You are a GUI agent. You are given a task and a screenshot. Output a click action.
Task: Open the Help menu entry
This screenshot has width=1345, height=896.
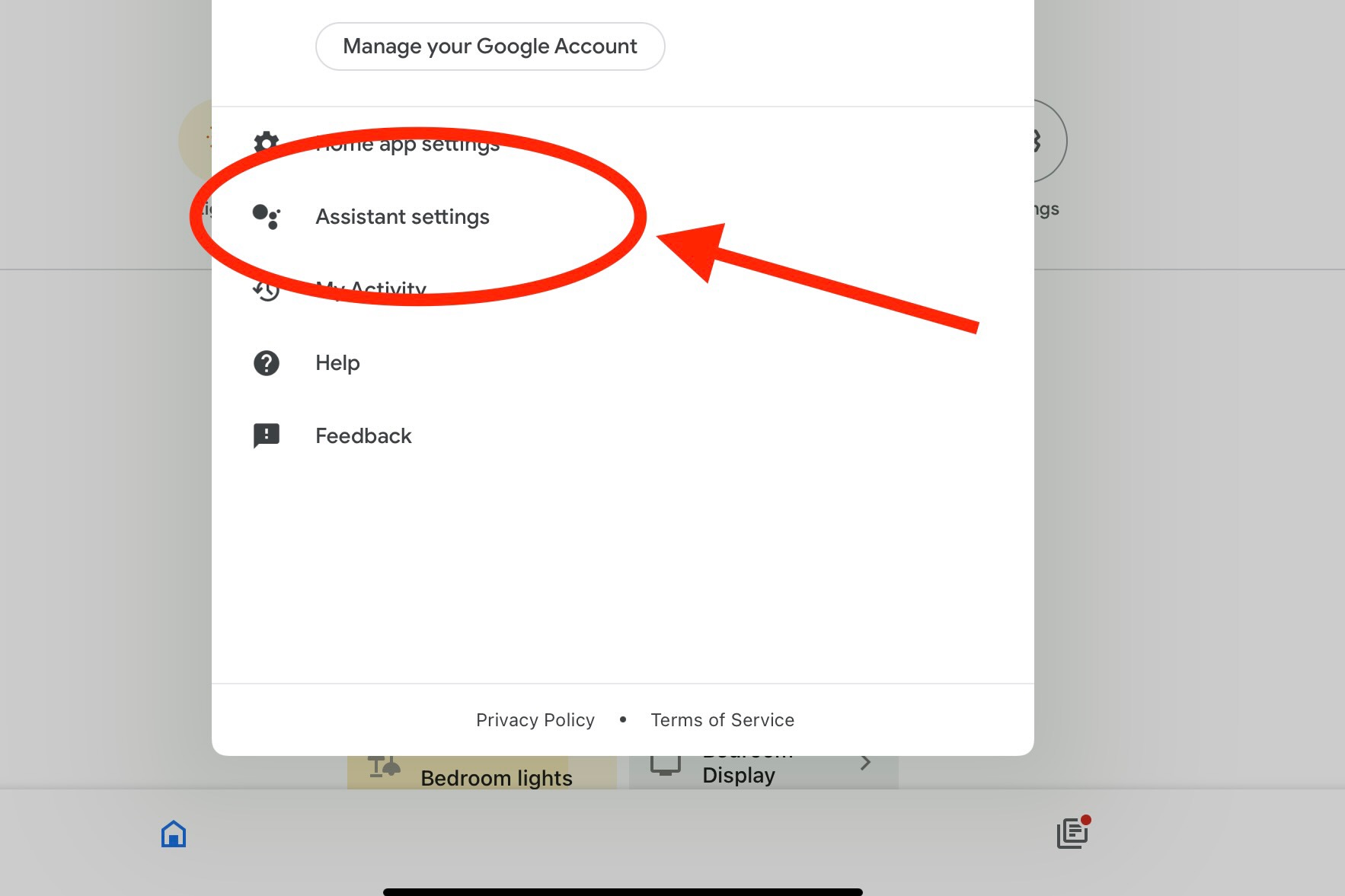[622, 363]
